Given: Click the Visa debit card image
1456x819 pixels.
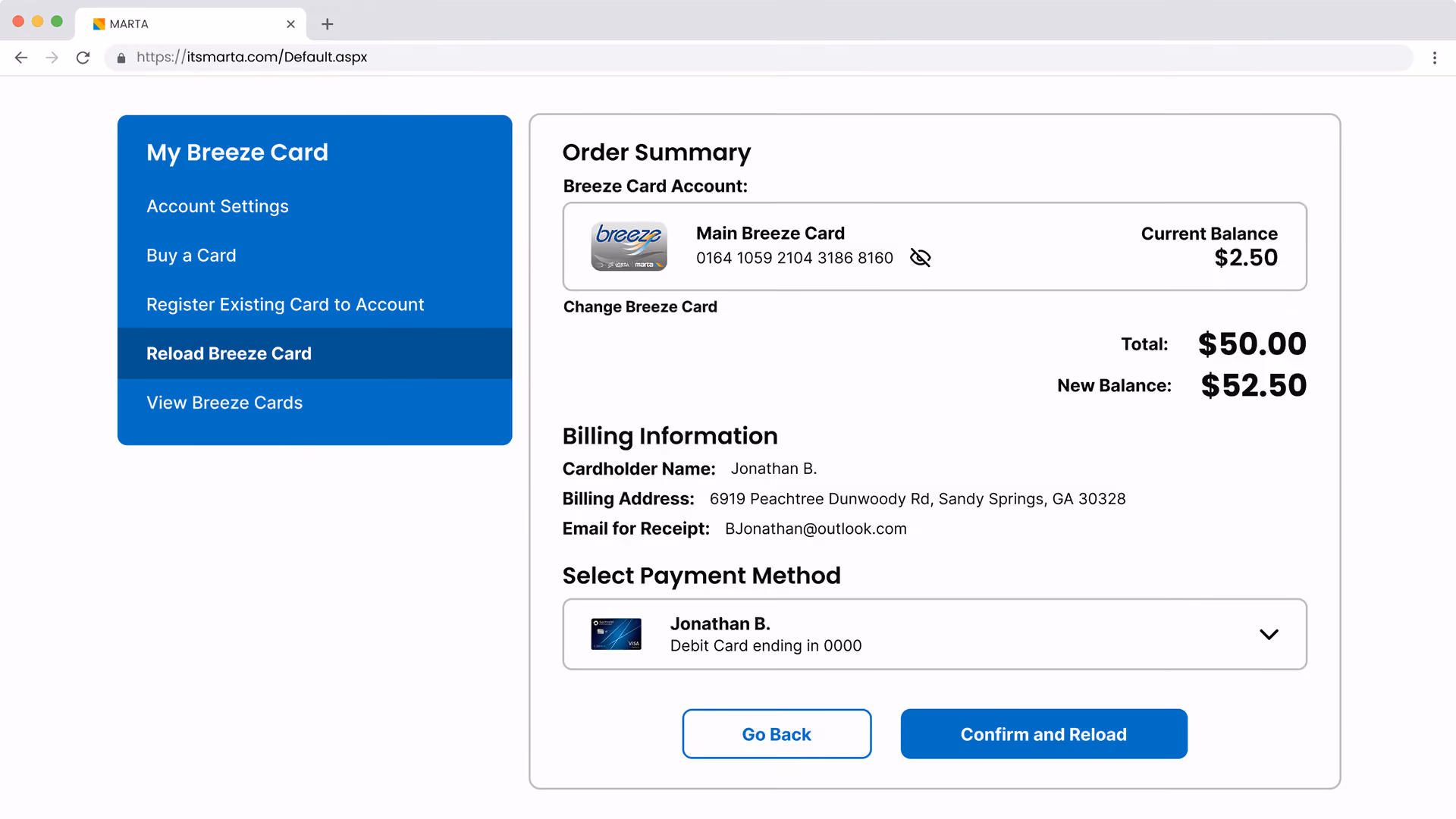Looking at the screenshot, I should (x=616, y=634).
